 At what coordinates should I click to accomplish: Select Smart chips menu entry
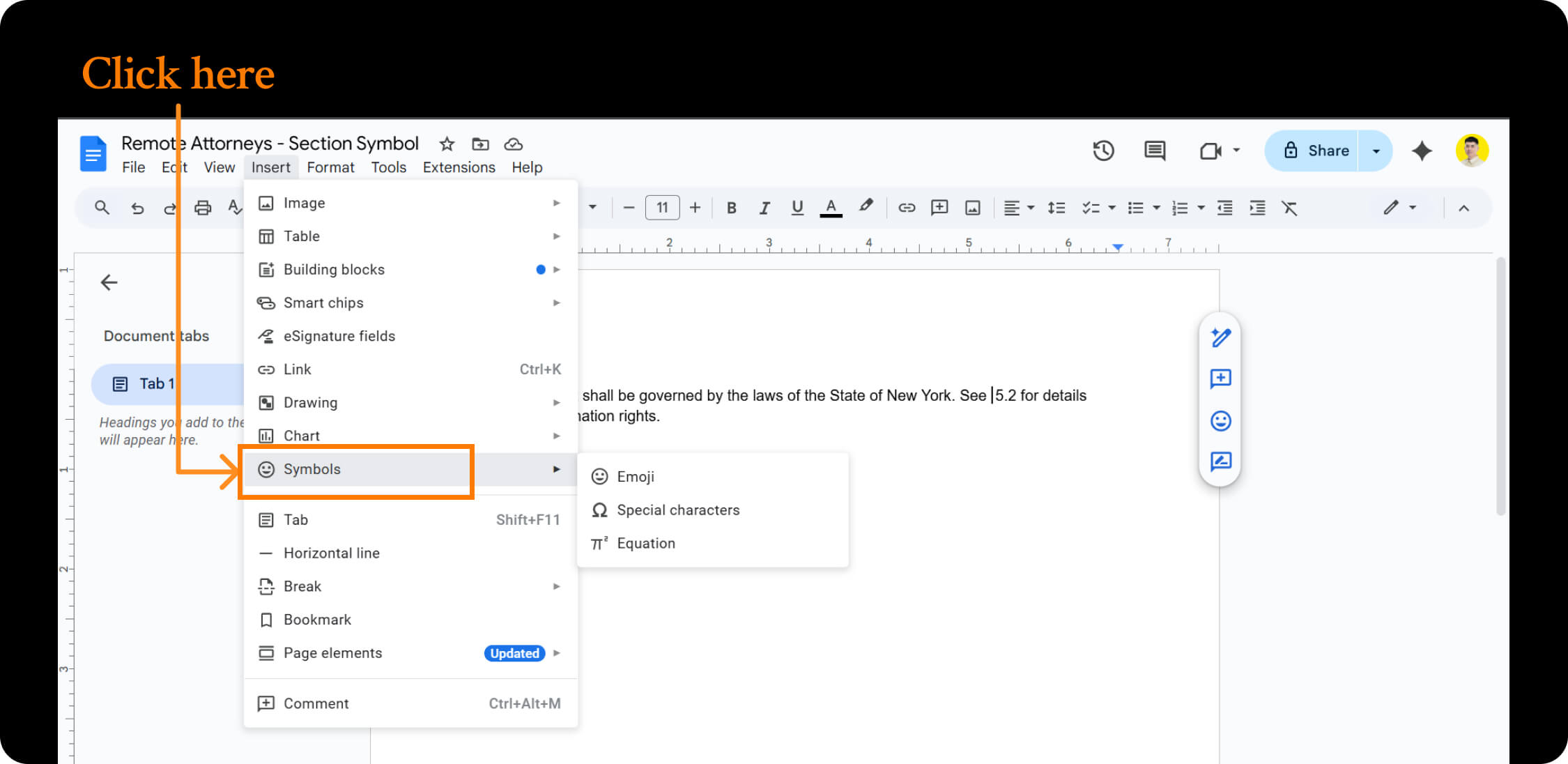[x=410, y=303]
